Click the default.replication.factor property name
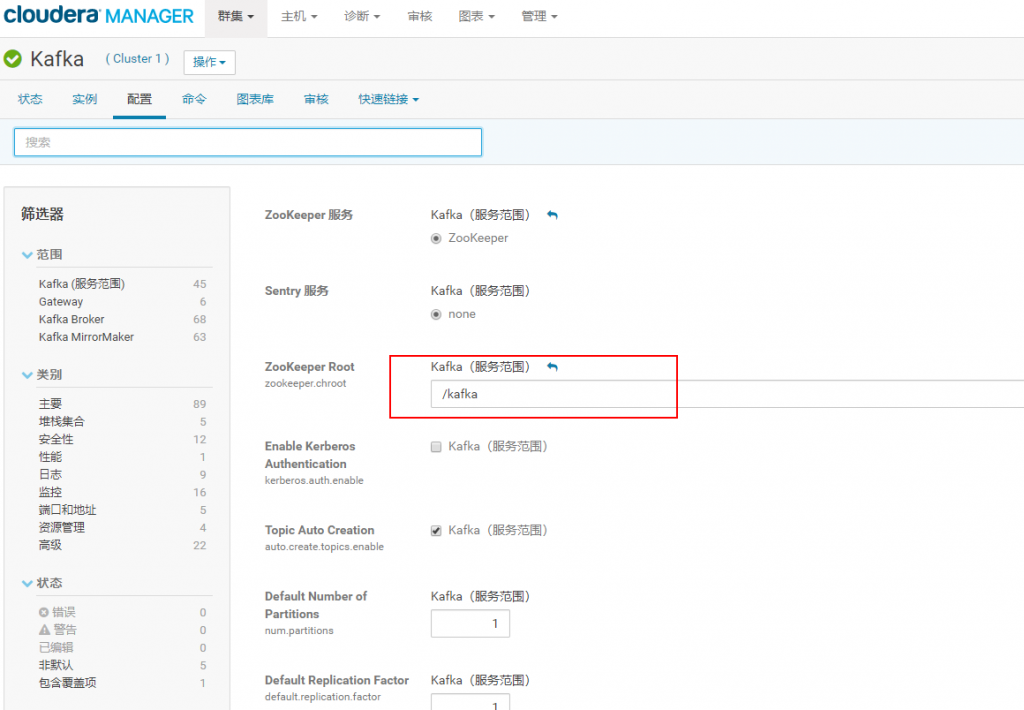 point(323,698)
